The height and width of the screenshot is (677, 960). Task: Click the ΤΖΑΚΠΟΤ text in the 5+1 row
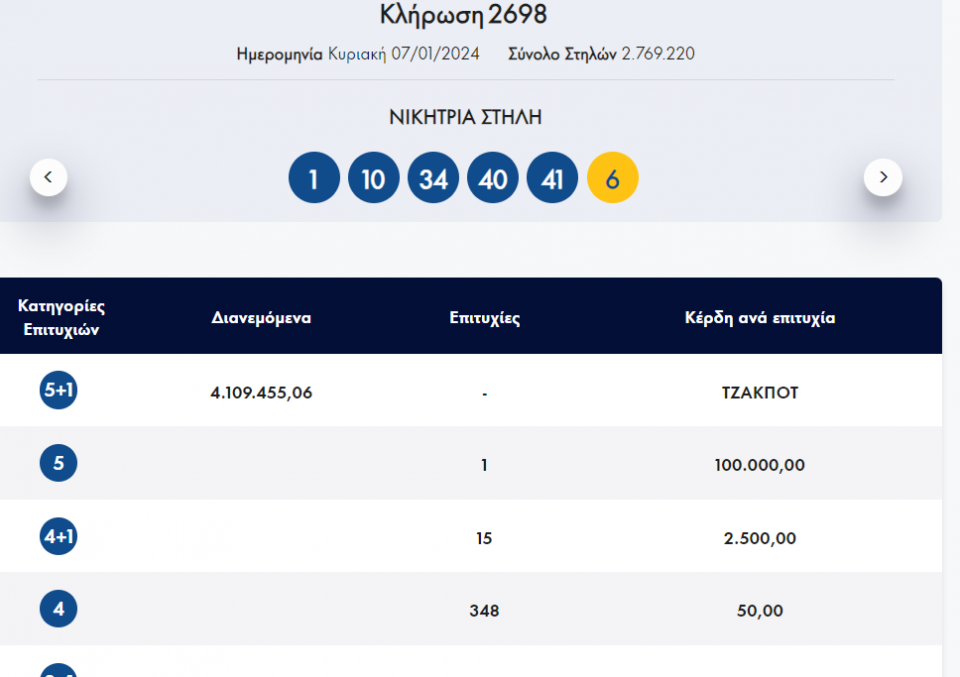point(759,393)
